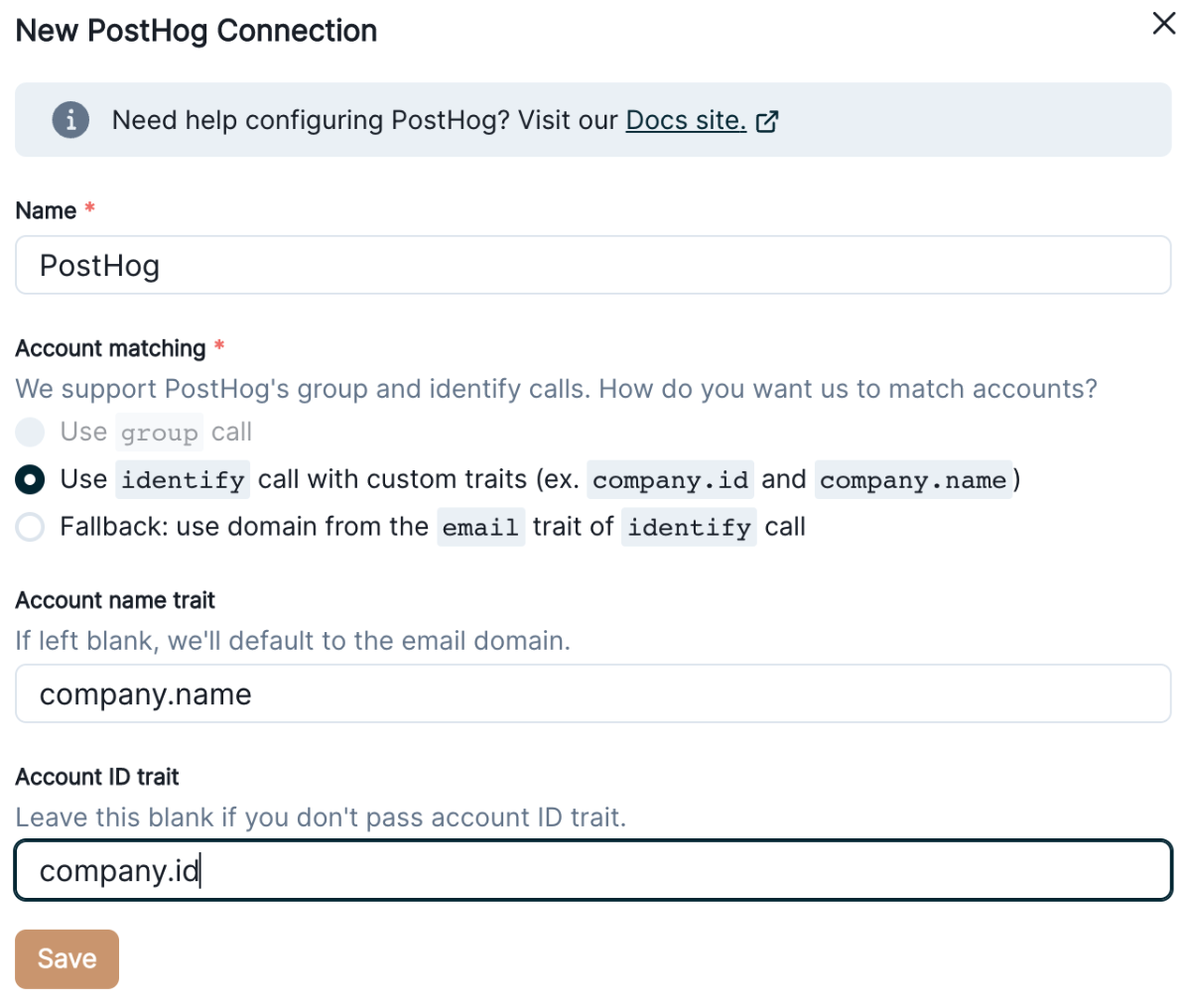Select the Use group call radio button
The height and width of the screenshot is (1008, 1185).
coord(31,433)
